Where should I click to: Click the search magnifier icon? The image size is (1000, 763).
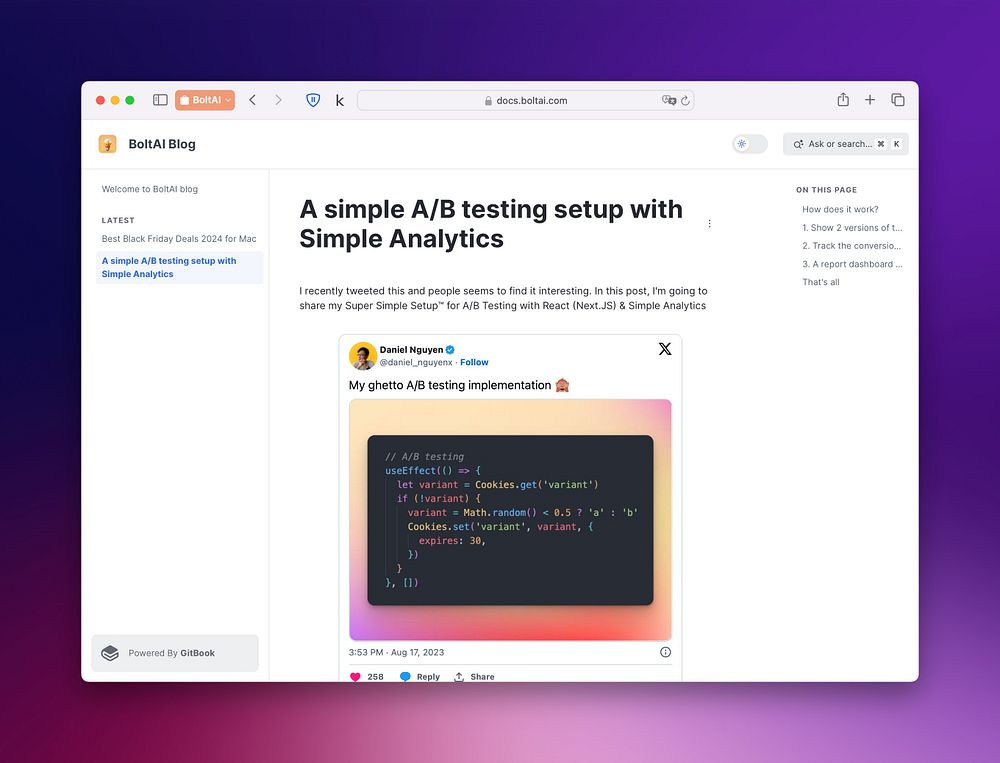798,145
